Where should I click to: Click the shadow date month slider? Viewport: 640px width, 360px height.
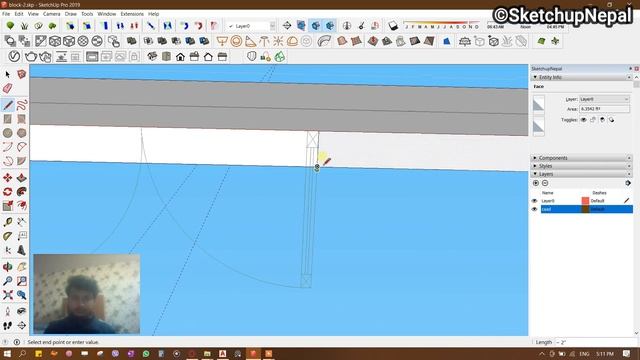(441, 24)
